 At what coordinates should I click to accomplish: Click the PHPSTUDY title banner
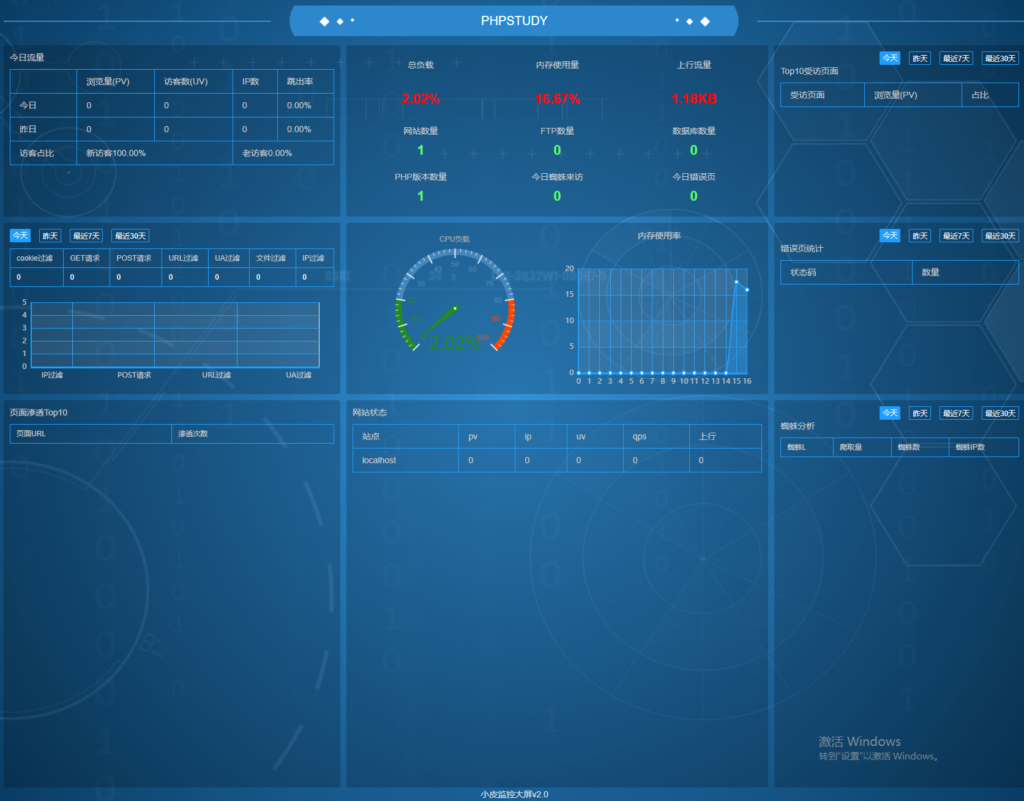point(514,21)
